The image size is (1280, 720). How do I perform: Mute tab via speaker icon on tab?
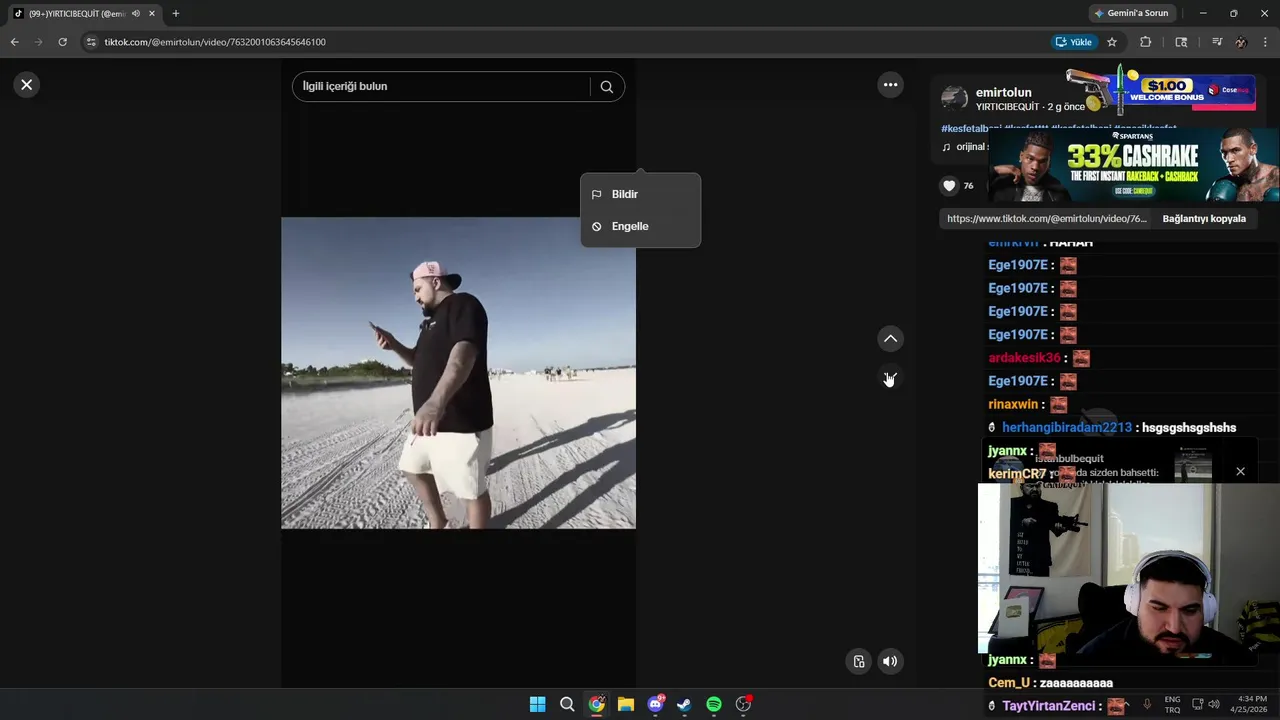pos(136,14)
